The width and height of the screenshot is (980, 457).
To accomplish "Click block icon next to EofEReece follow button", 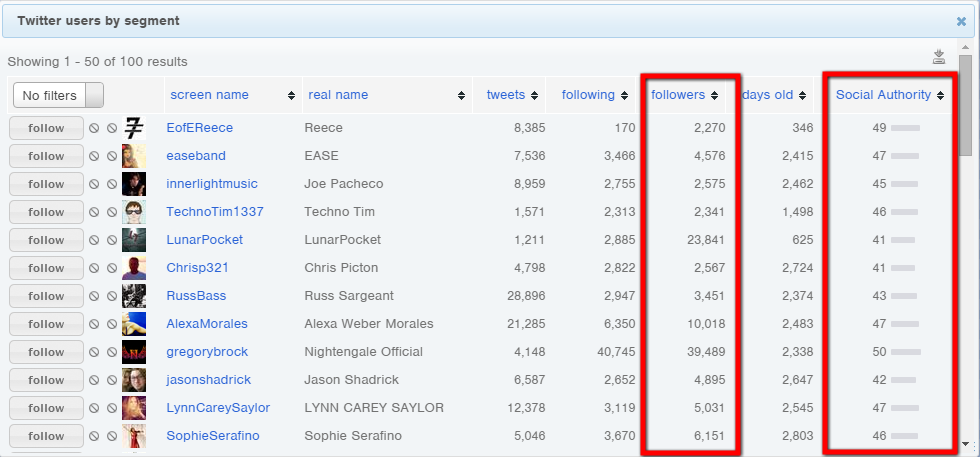I will (x=94, y=128).
